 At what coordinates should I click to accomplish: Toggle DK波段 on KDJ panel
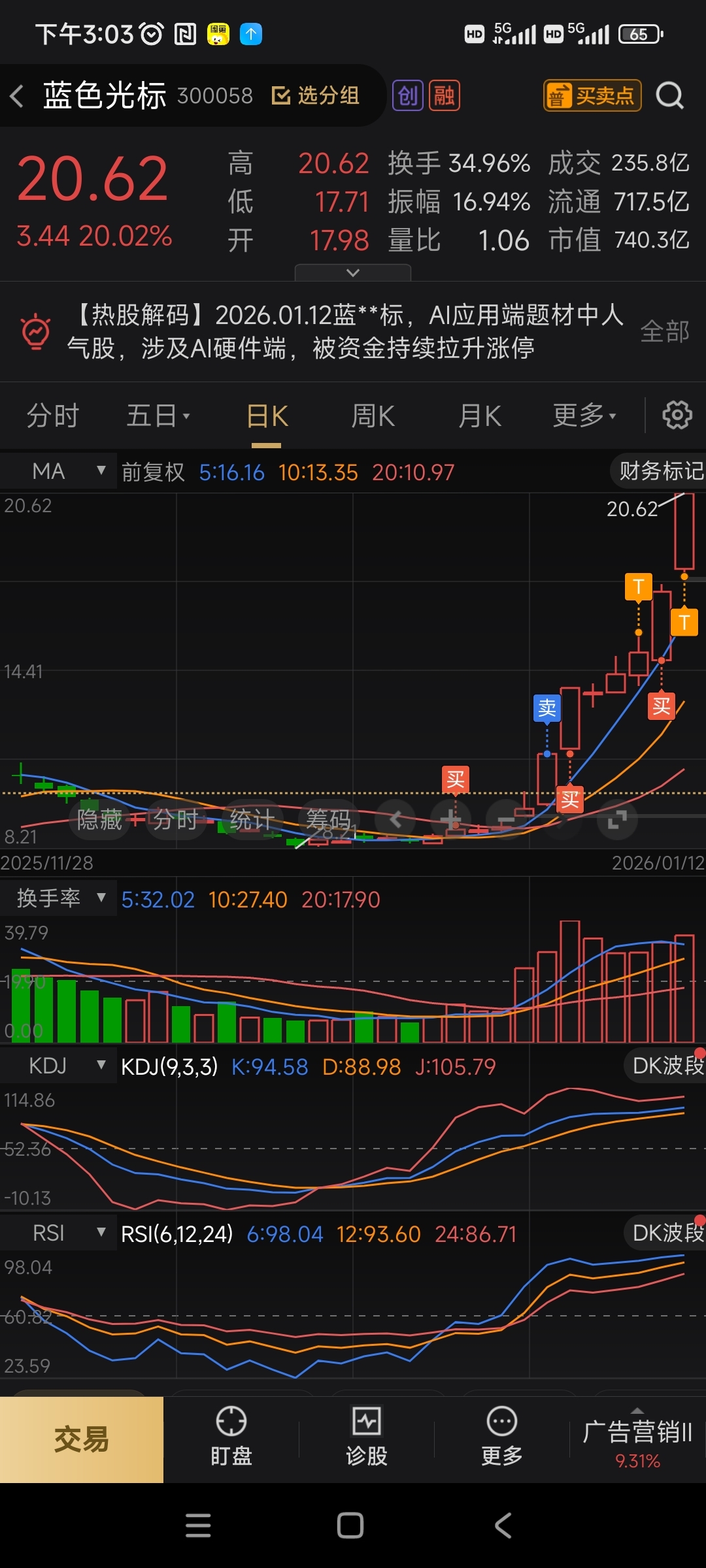tap(665, 1066)
